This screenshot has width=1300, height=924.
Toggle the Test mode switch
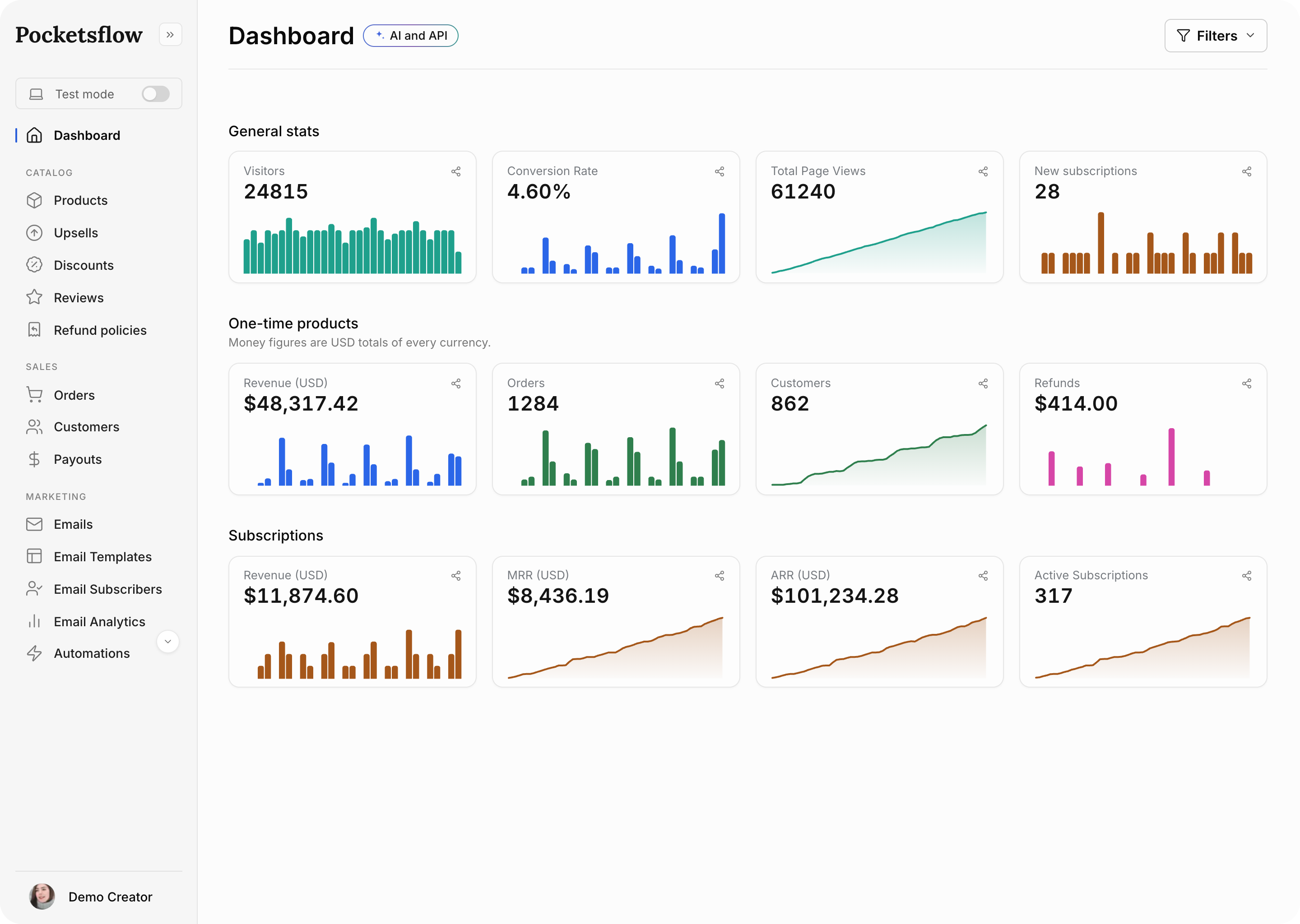pos(155,94)
